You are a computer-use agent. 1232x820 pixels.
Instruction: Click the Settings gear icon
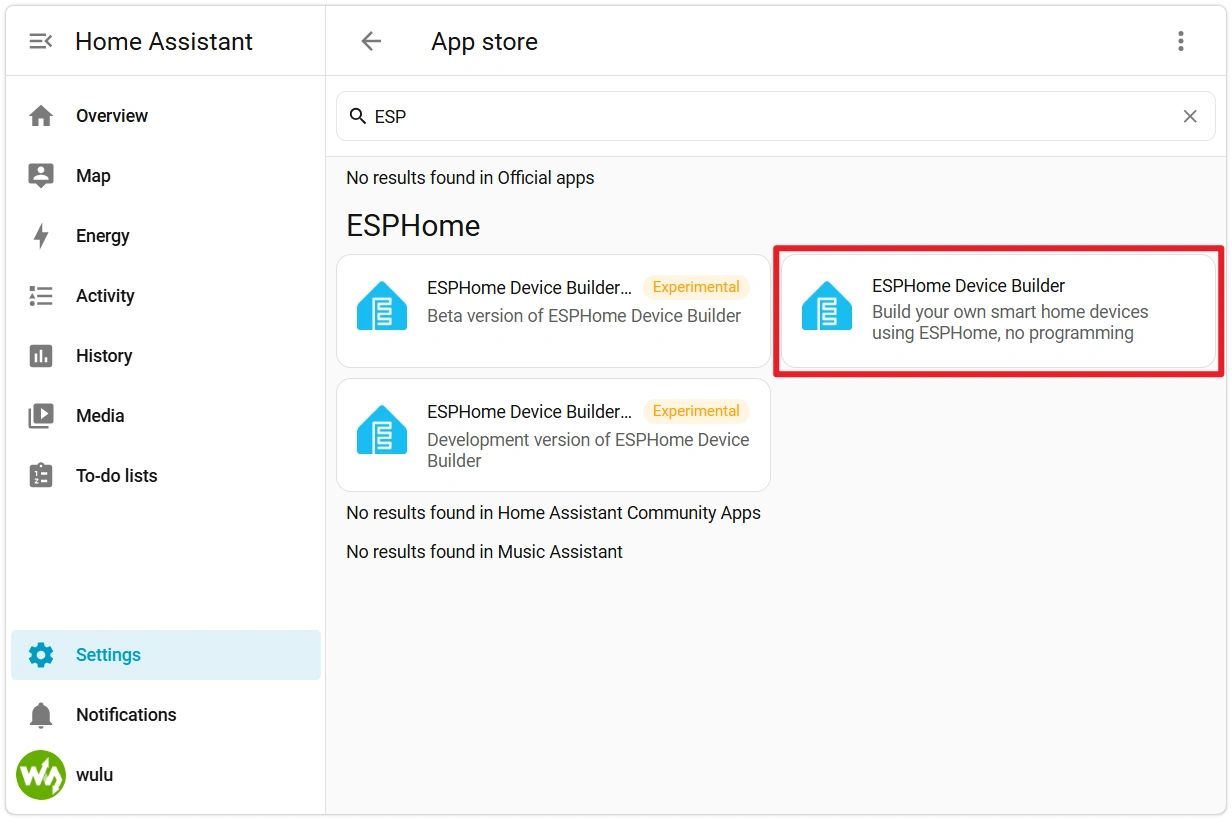(x=41, y=655)
